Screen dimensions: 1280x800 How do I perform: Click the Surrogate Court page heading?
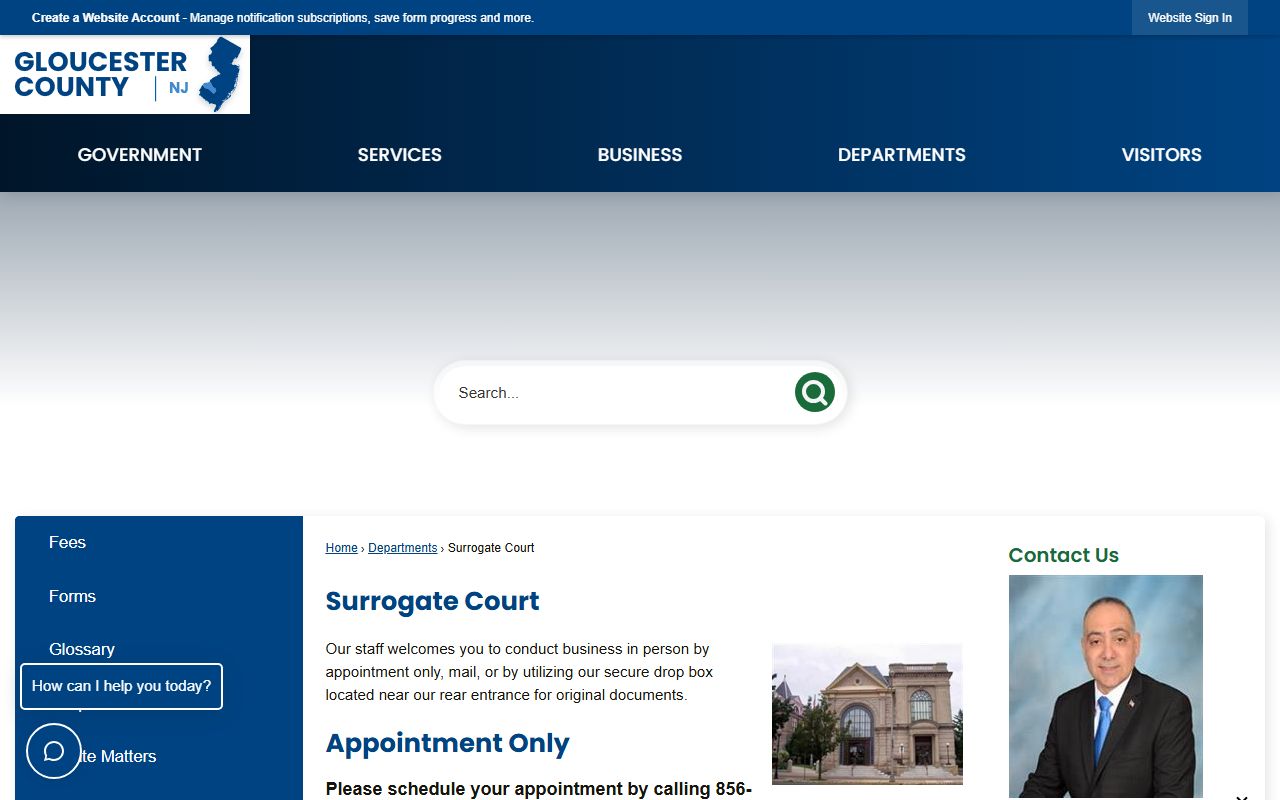point(432,601)
